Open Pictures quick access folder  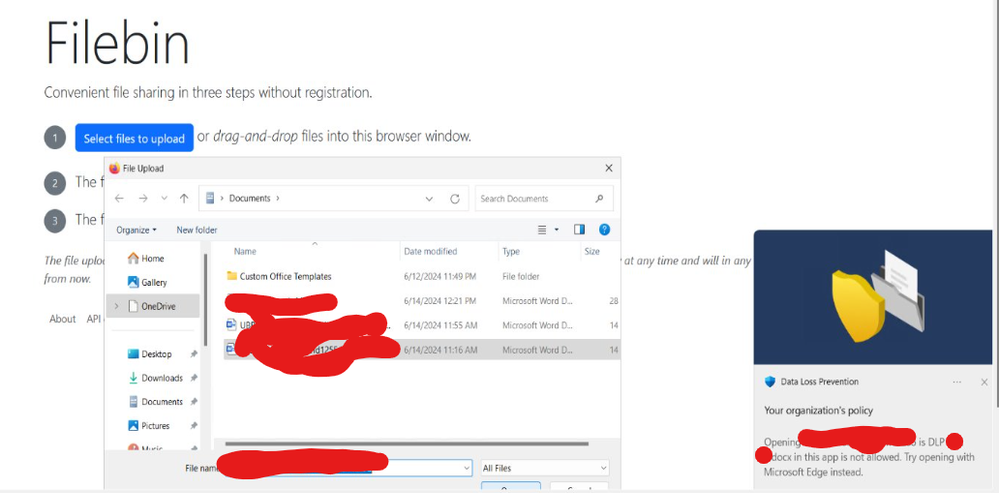pyautogui.click(x=155, y=425)
